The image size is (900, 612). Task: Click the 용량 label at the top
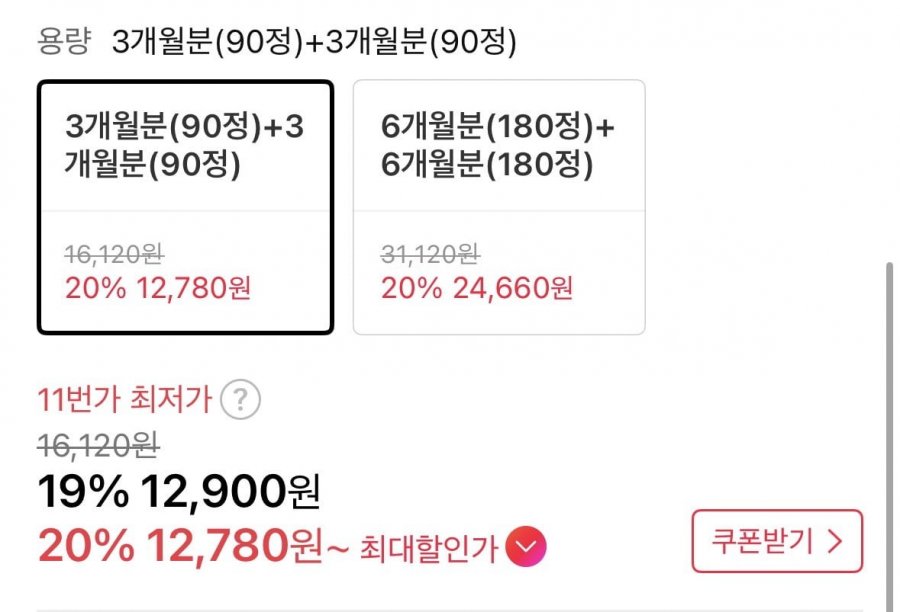point(63,42)
